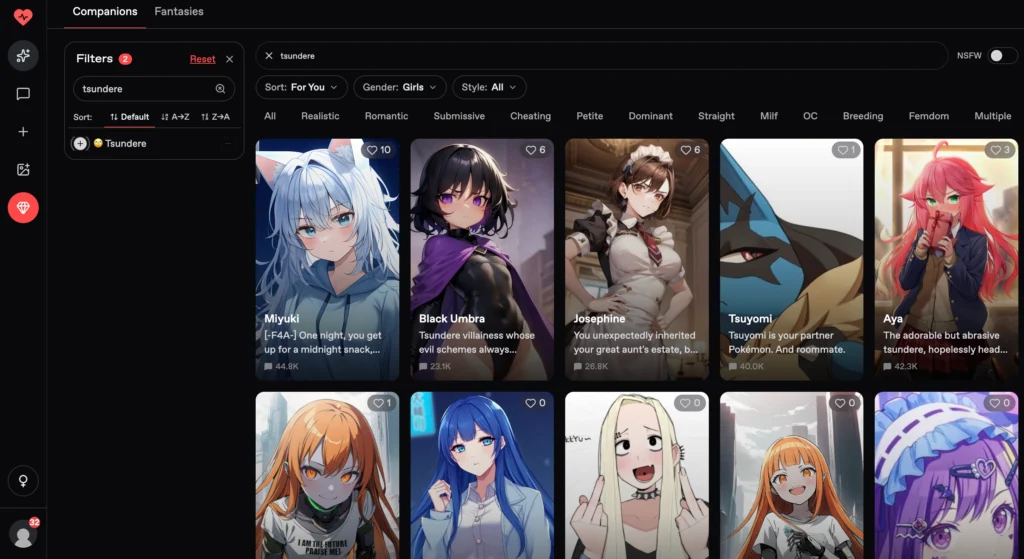Open the Black Umbra companion card

(482, 259)
